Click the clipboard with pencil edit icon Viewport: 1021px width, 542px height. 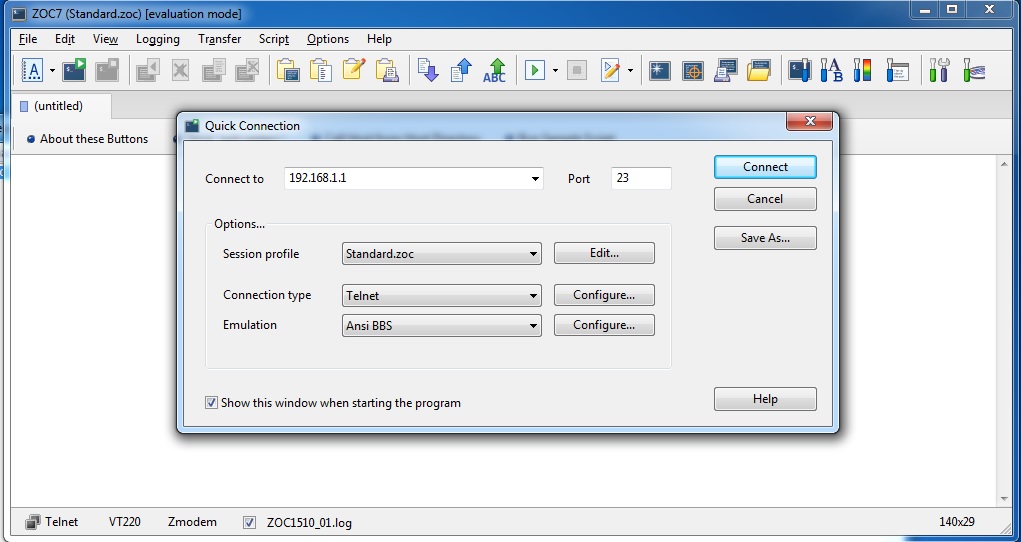click(x=354, y=70)
